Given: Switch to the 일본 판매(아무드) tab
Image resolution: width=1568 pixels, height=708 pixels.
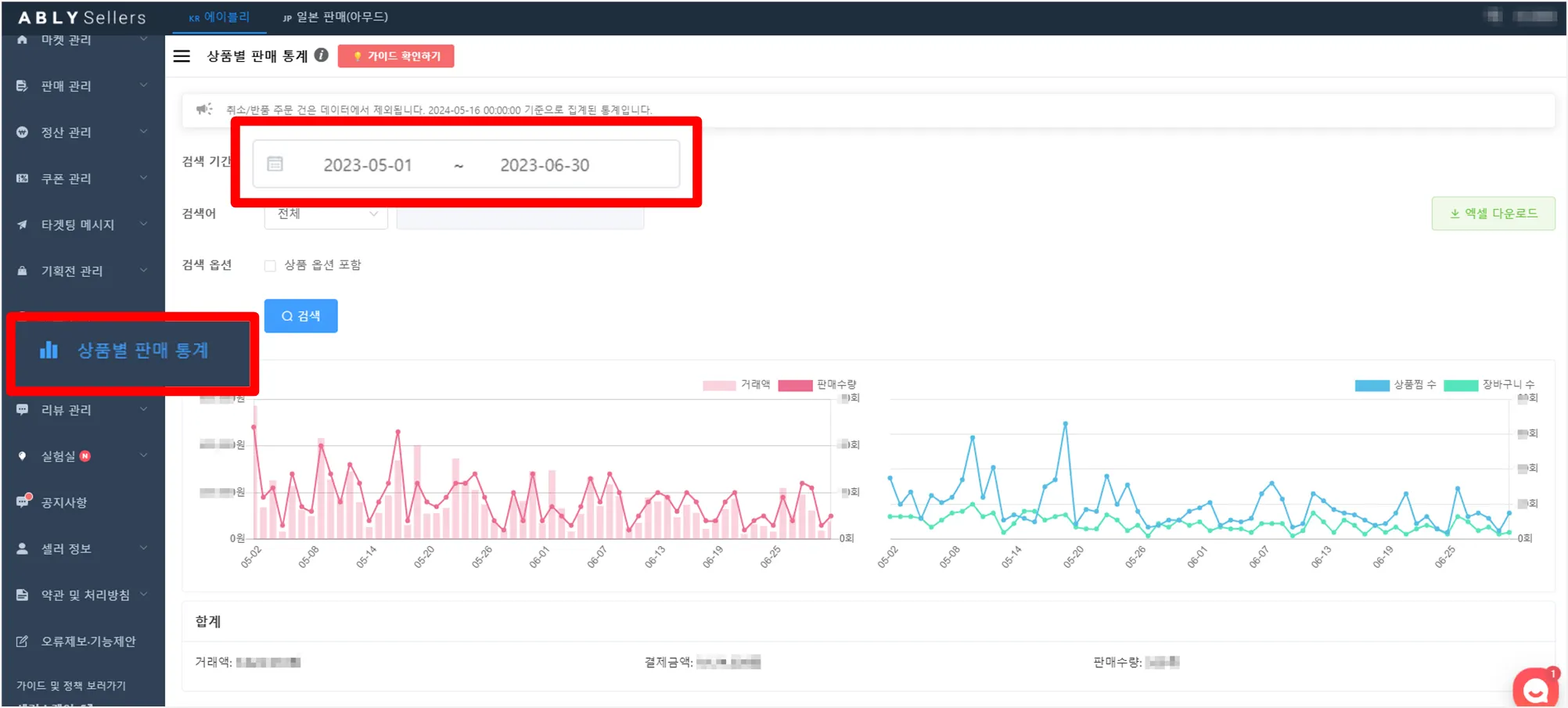Looking at the screenshot, I should (x=335, y=17).
